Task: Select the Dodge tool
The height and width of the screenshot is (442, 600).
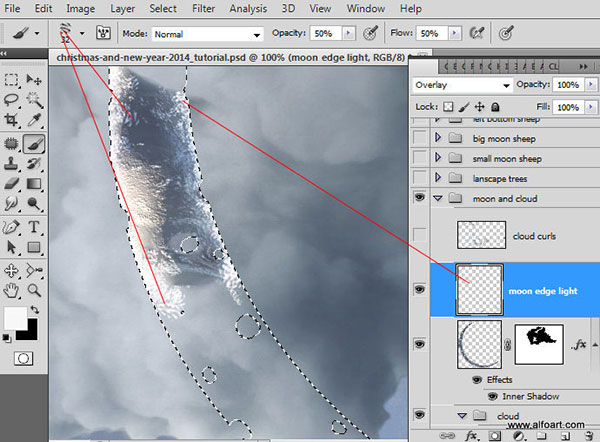Action: click(34, 204)
